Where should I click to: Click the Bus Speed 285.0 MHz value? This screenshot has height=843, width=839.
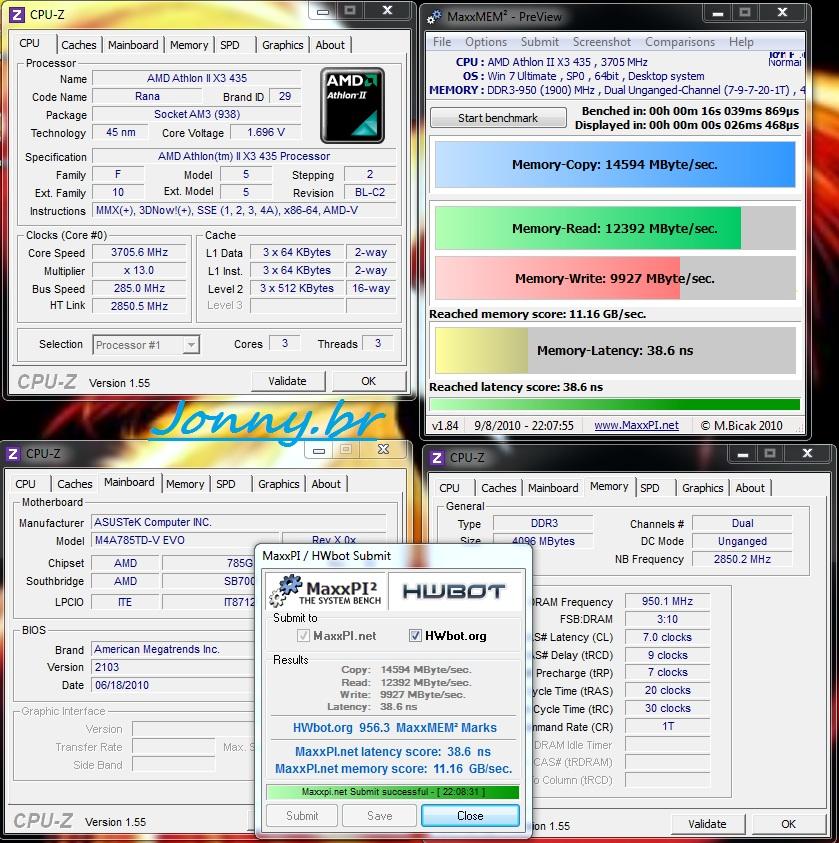(139, 288)
